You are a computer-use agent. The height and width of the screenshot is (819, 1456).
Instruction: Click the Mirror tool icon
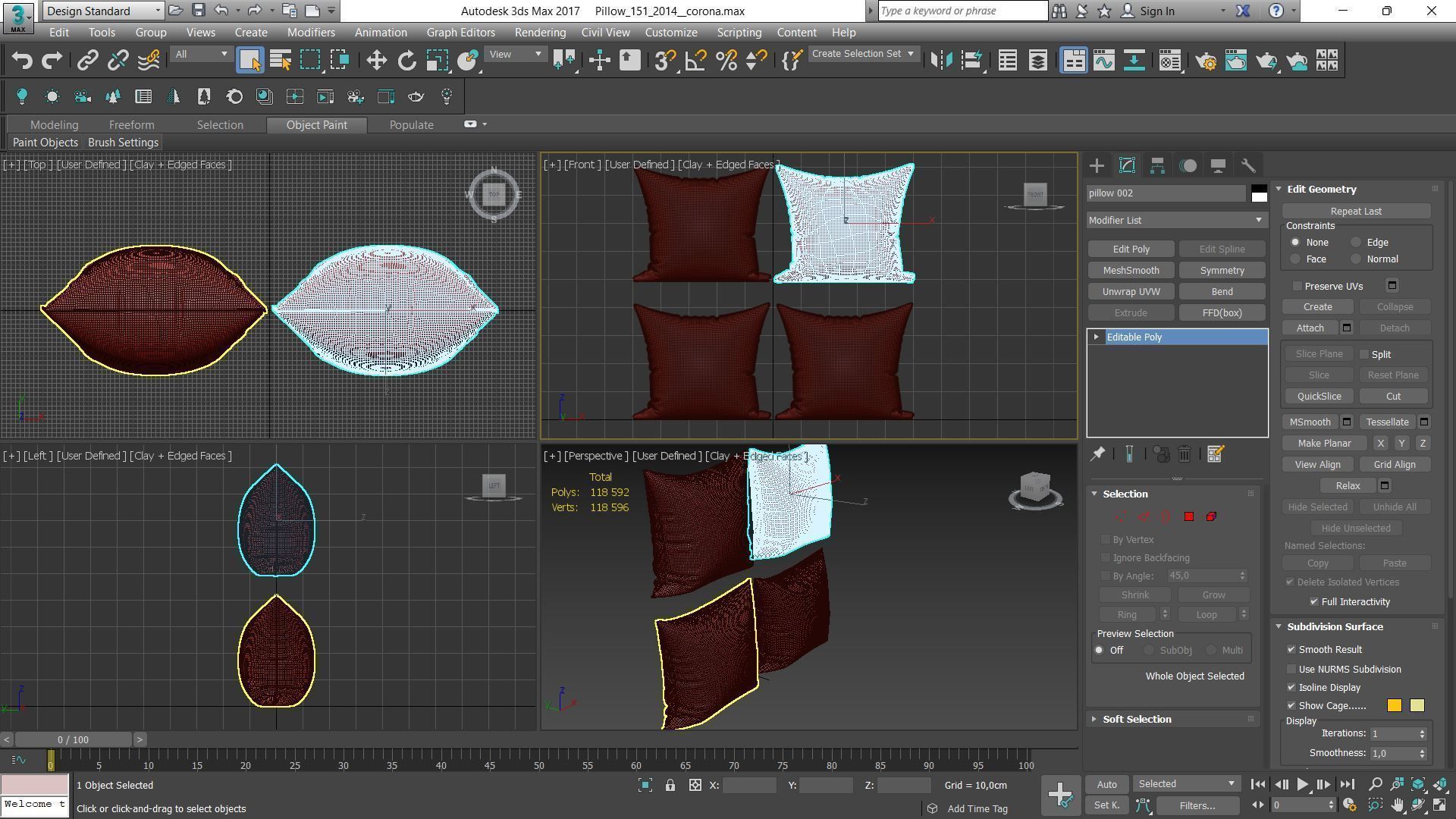(x=941, y=61)
